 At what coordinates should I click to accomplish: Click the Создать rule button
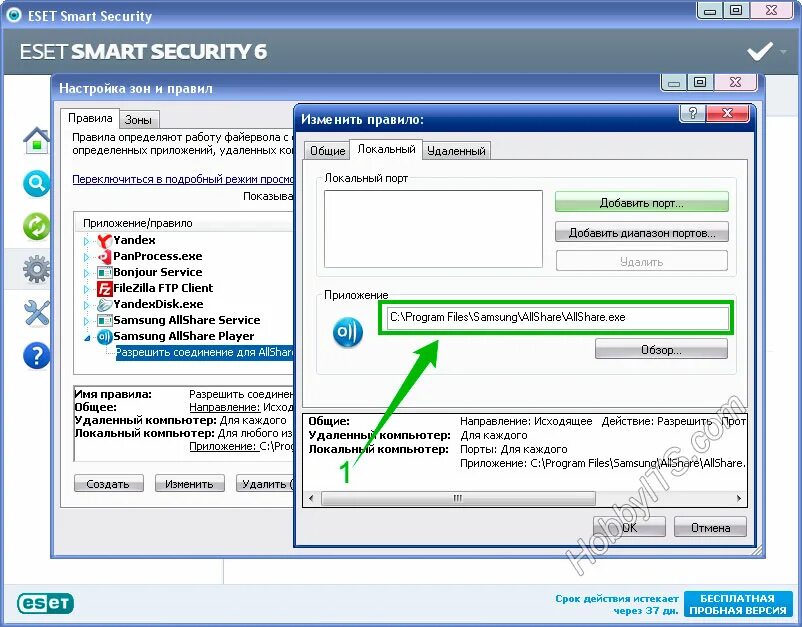click(x=108, y=483)
